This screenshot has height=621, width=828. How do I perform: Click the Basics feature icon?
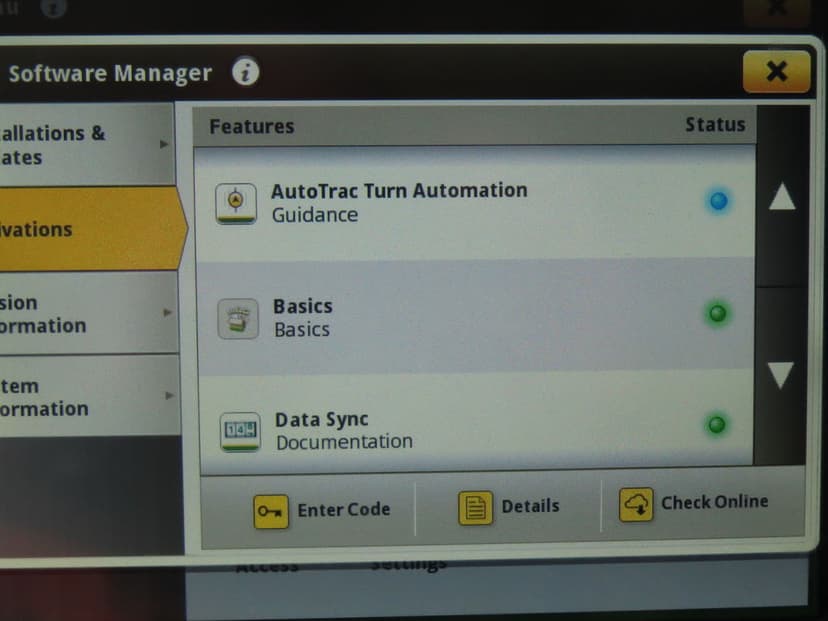238,319
